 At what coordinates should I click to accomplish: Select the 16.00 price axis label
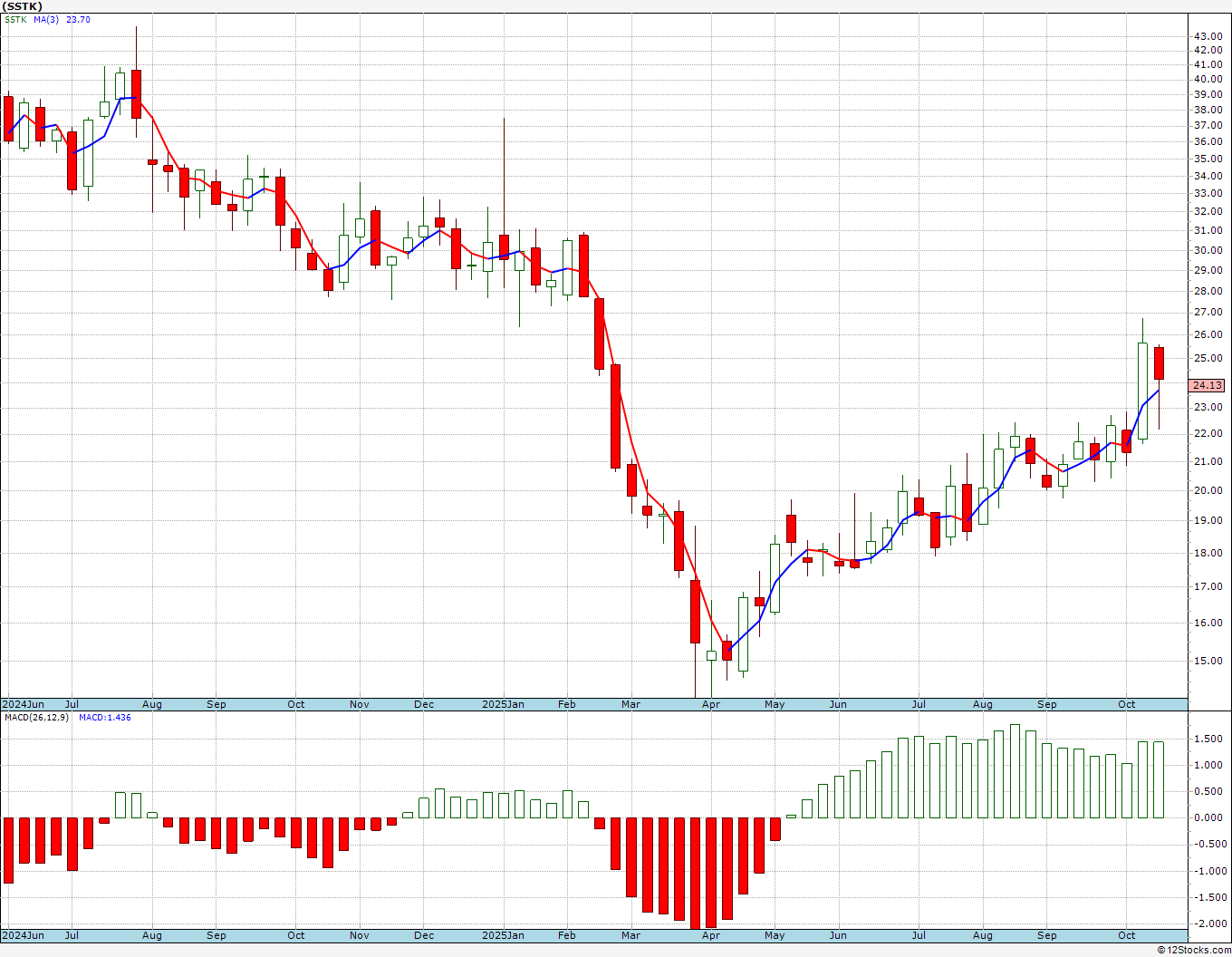coord(1208,623)
